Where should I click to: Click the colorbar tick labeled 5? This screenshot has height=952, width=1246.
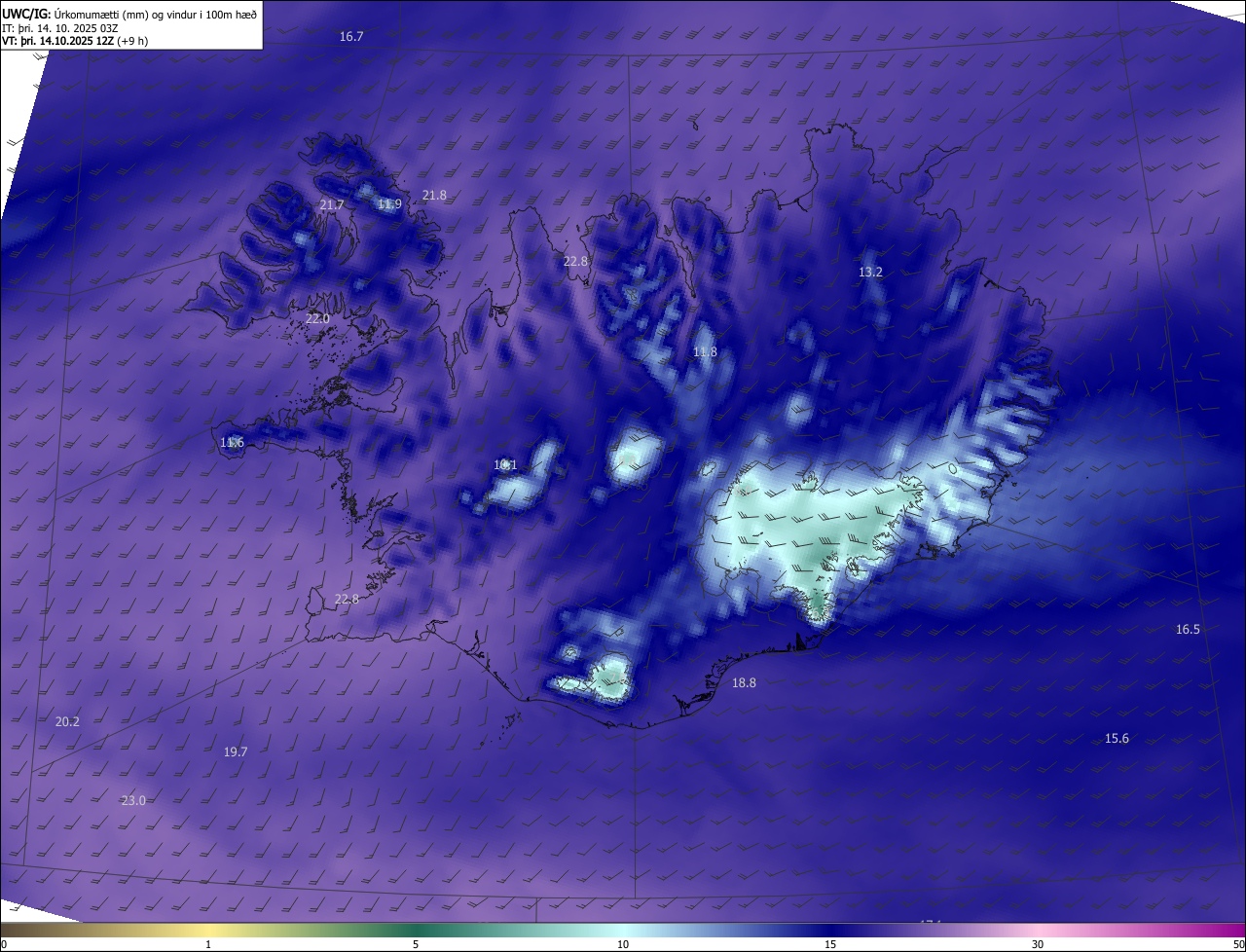click(416, 944)
